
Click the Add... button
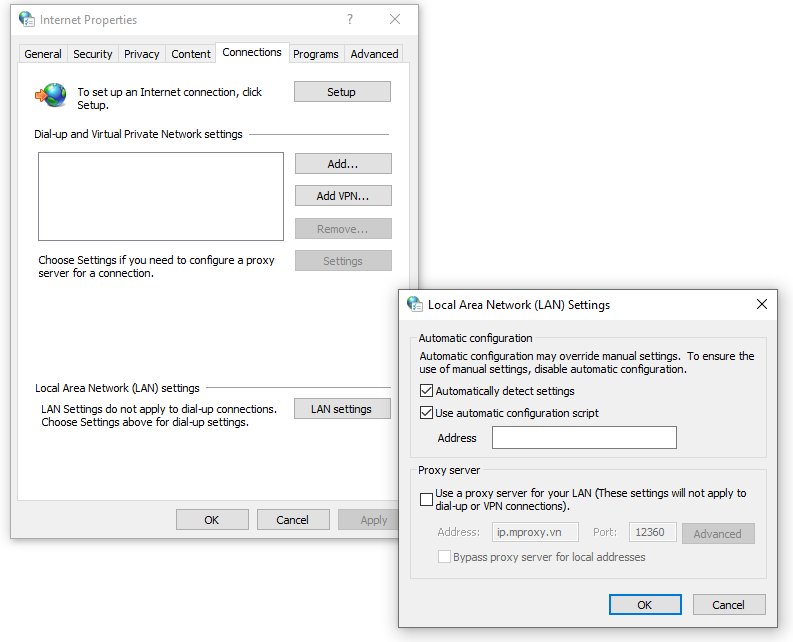coord(343,163)
